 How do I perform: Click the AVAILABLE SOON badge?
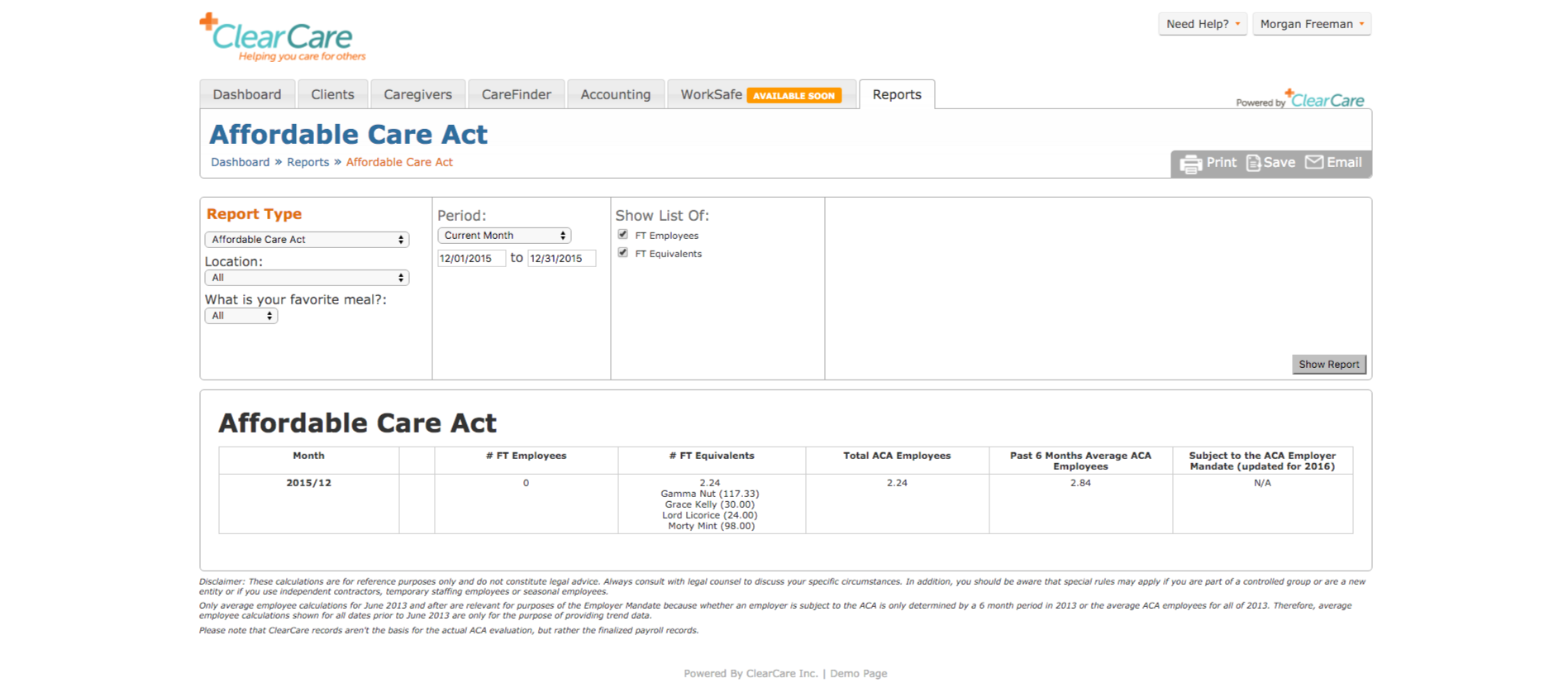click(x=794, y=95)
